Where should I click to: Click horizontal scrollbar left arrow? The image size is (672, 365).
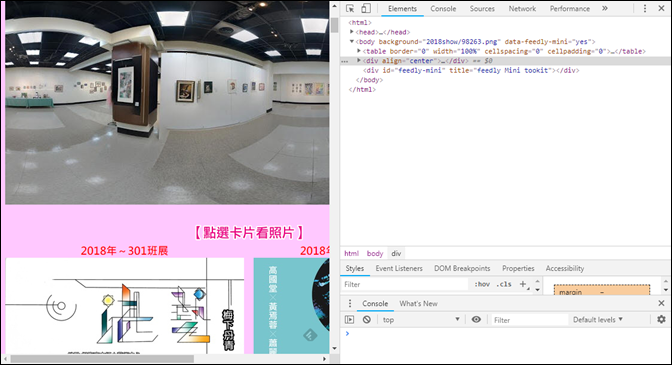[x=5, y=359]
